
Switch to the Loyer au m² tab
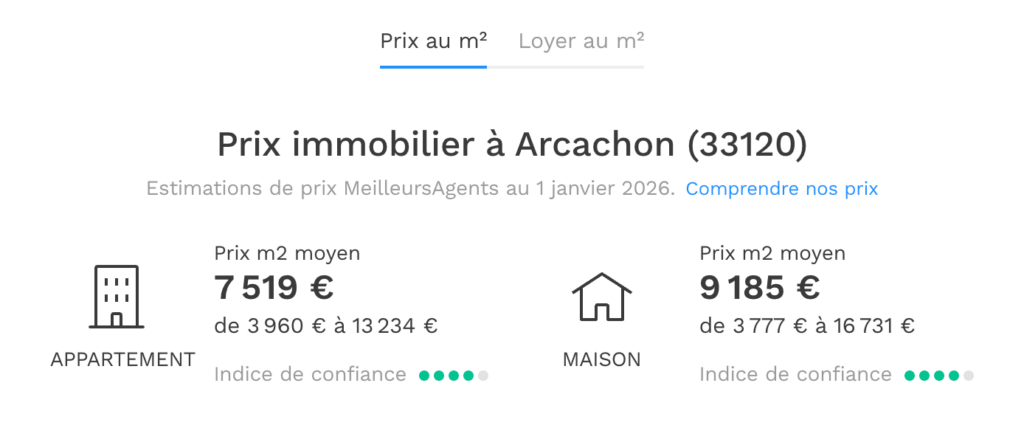(581, 41)
